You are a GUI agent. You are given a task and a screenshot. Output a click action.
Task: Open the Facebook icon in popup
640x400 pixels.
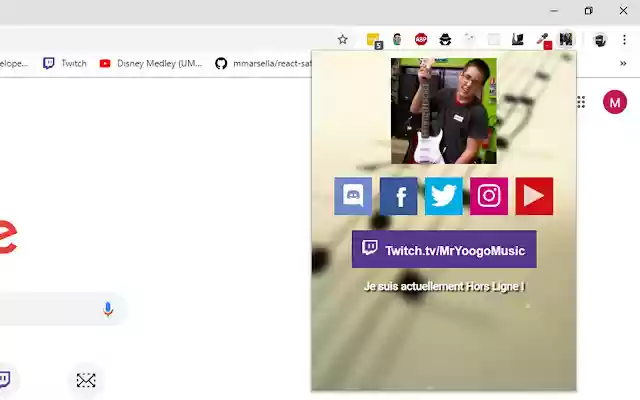point(398,196)
